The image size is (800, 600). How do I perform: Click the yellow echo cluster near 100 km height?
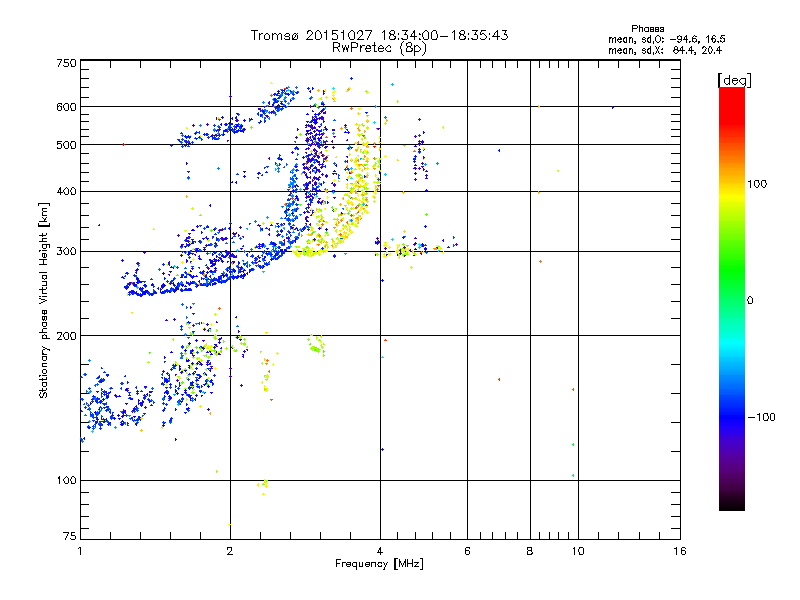pos(263,485)
